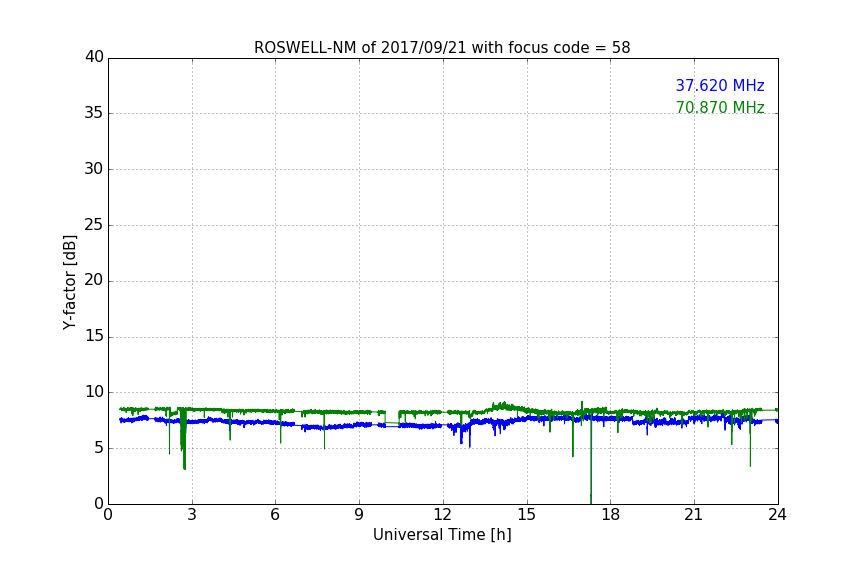Select the green 70.870 MHz legend label
864x576 pixels.
[x=720, y=107]
